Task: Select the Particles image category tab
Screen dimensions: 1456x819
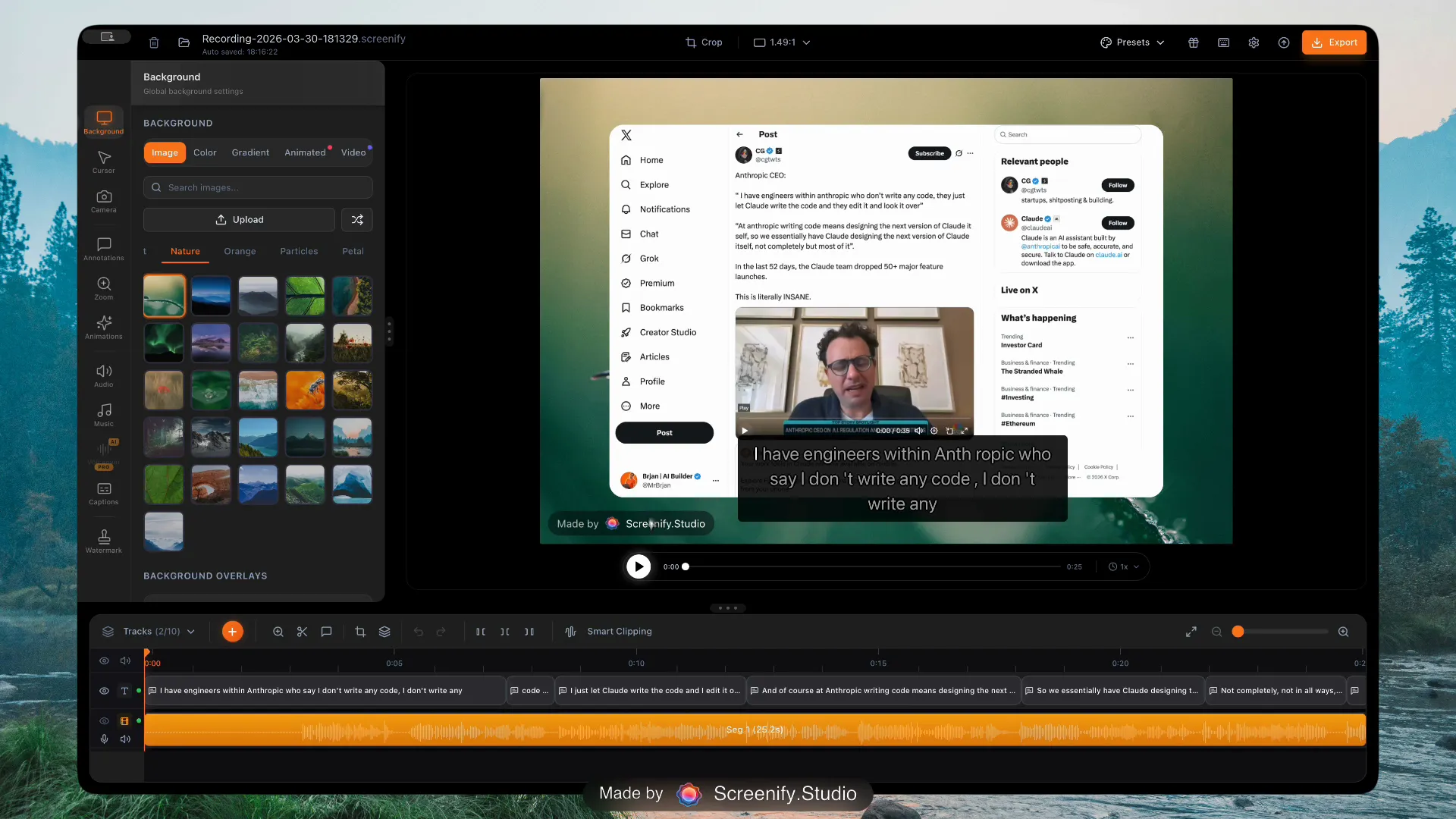Action: tap(299, 251)
